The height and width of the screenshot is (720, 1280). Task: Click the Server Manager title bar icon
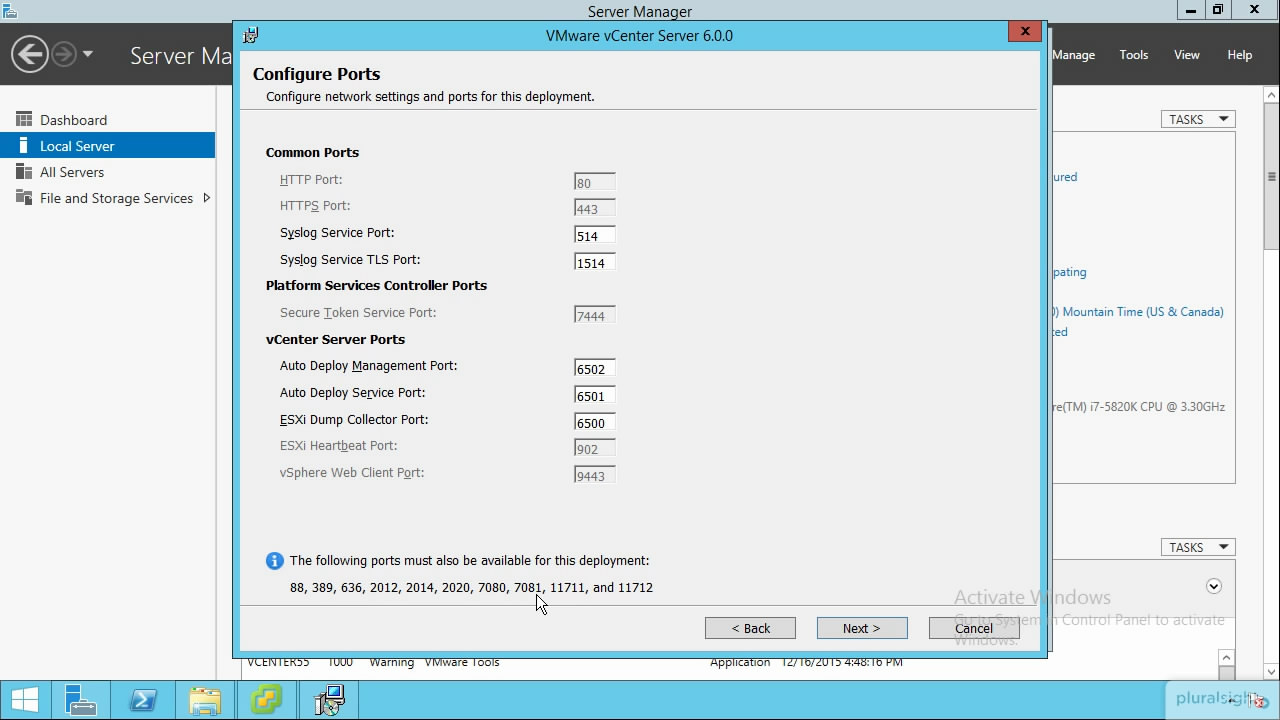10,11
